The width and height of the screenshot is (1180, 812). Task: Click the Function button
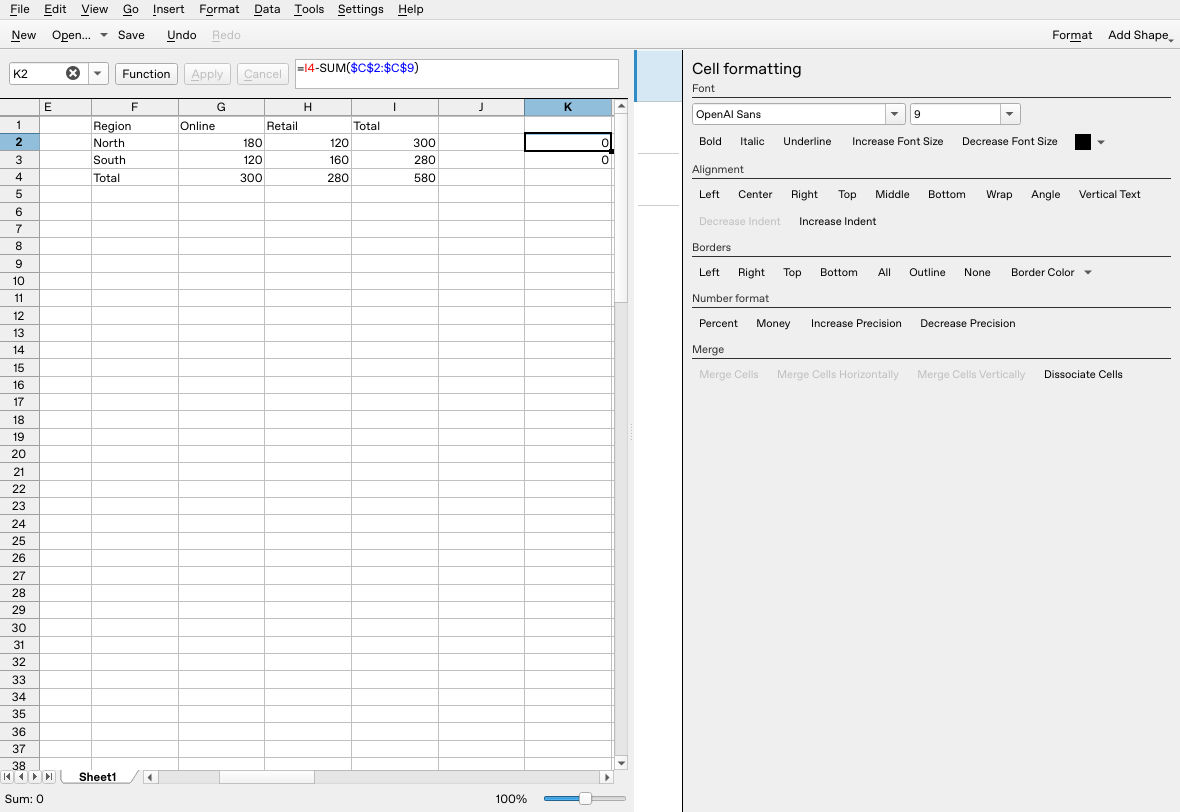pyautogui.click(x=146, y=74)
